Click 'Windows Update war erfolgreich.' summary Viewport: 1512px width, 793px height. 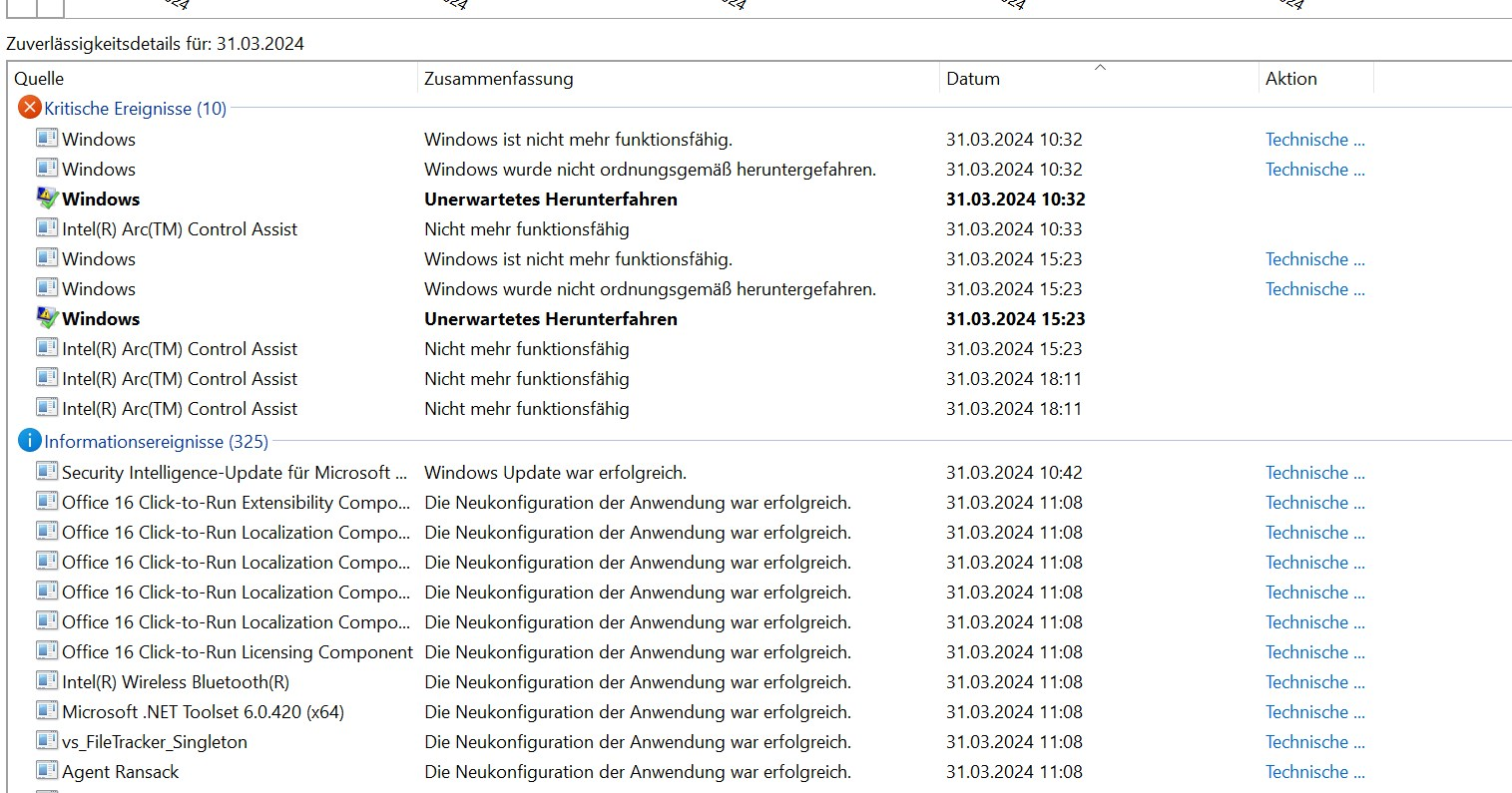(x=556, y=473)
